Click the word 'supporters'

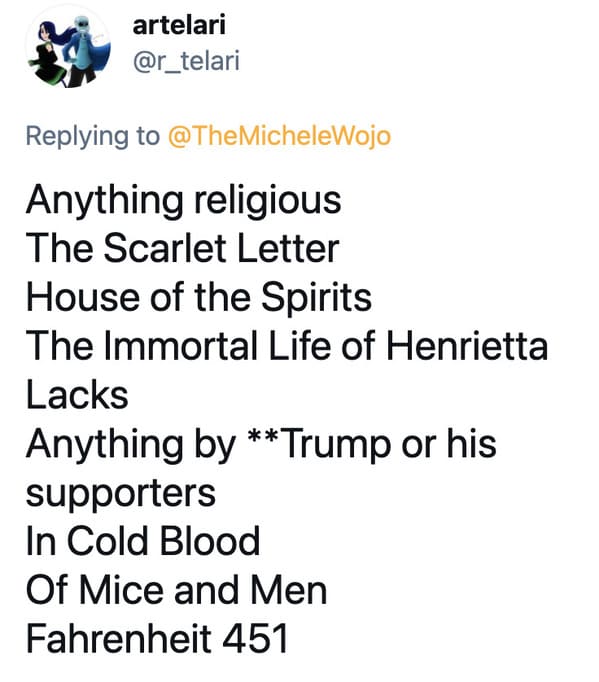[x=121, y=495]
